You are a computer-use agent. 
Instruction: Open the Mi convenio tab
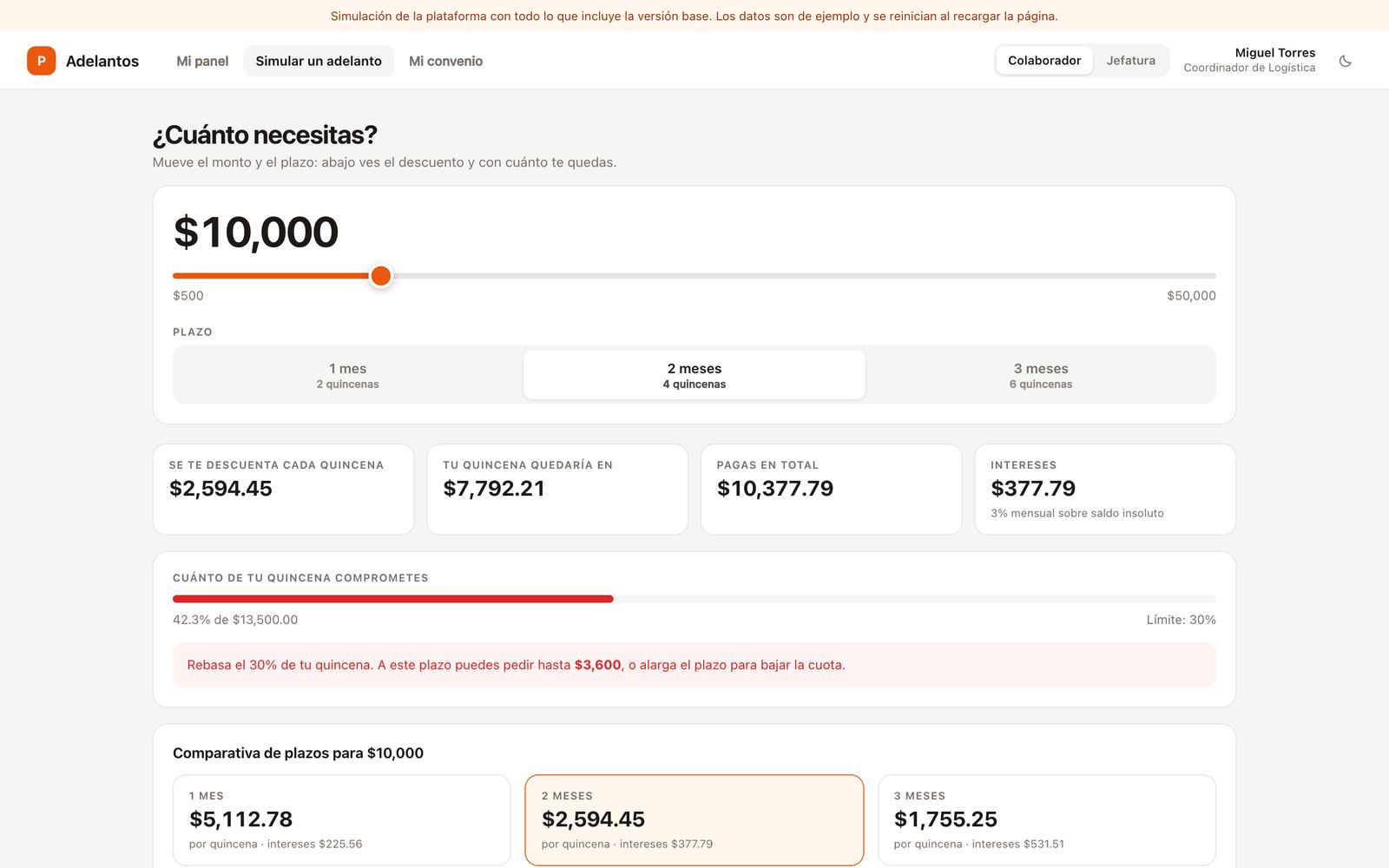[445, 61]
